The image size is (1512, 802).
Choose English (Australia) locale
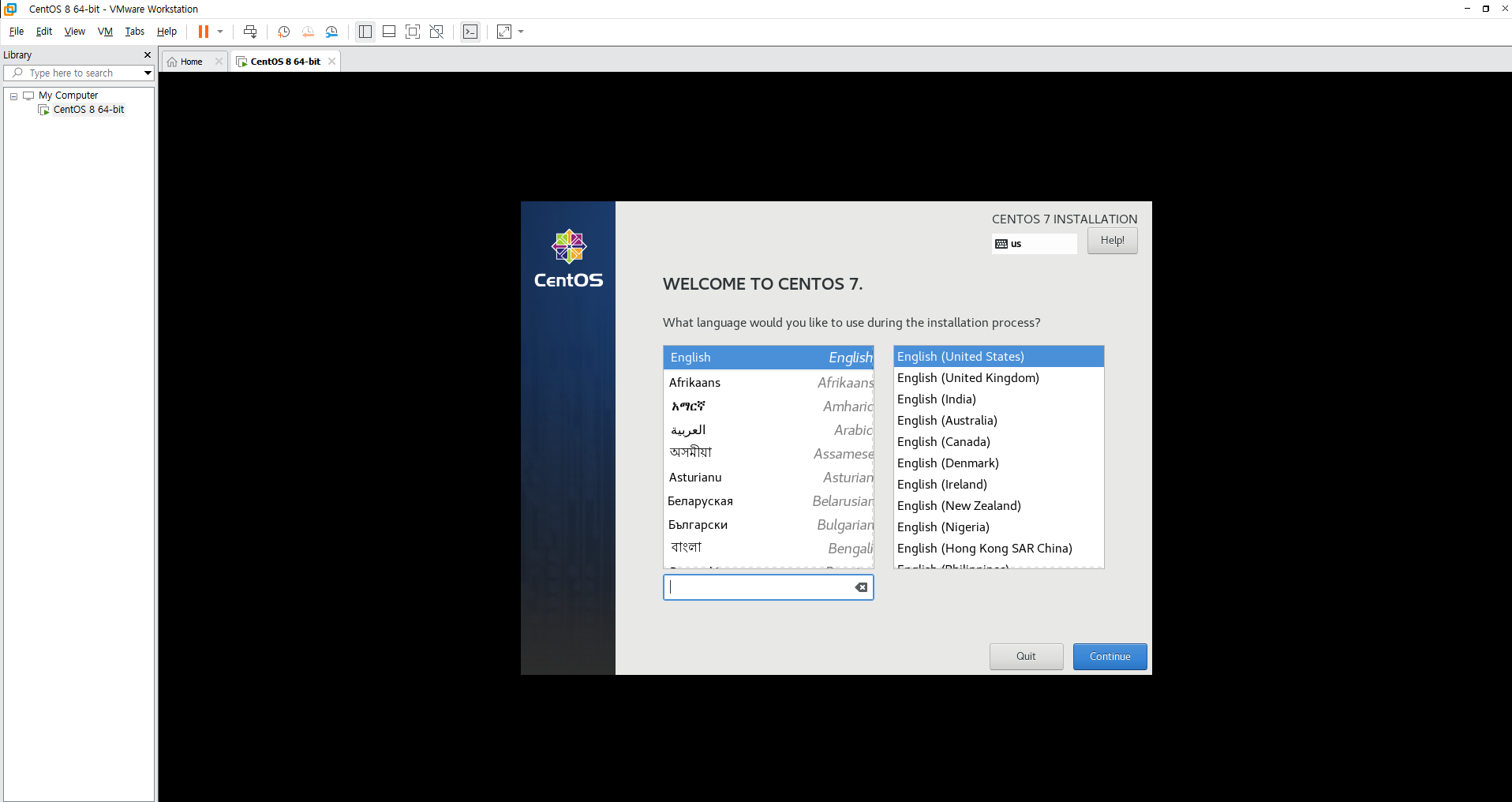tap(998, 421)
